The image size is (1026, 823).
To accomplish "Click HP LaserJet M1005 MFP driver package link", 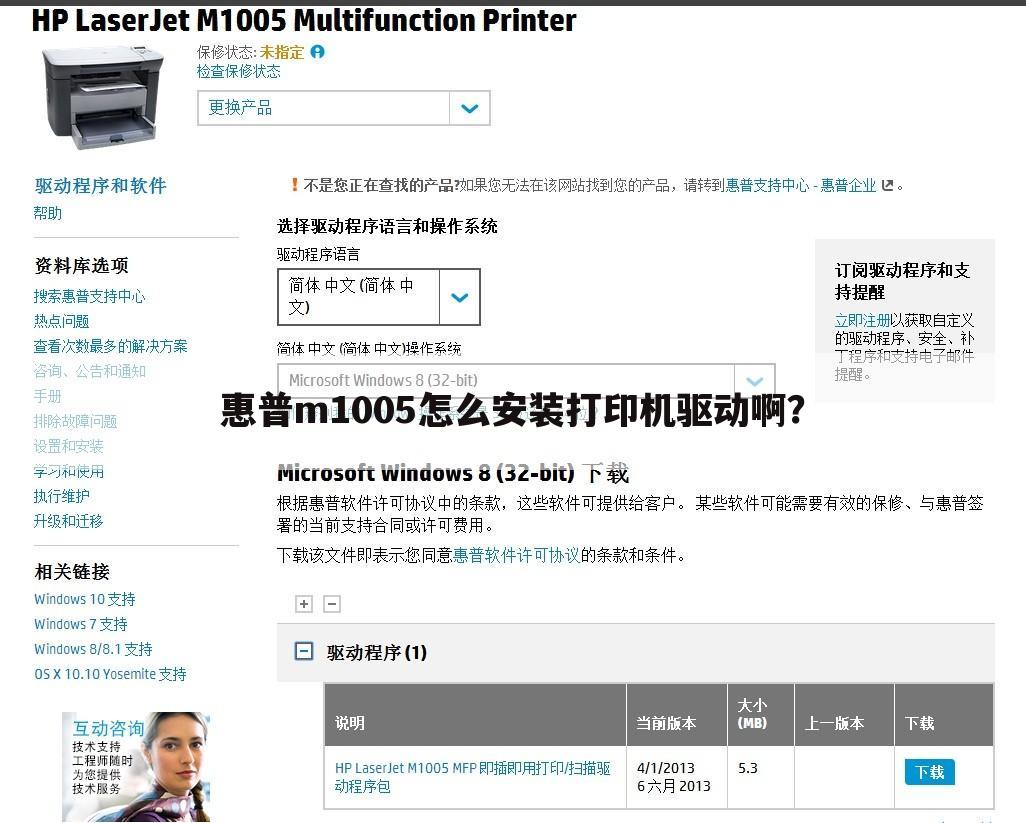I will pyautogui.click(x=472, y=777).
